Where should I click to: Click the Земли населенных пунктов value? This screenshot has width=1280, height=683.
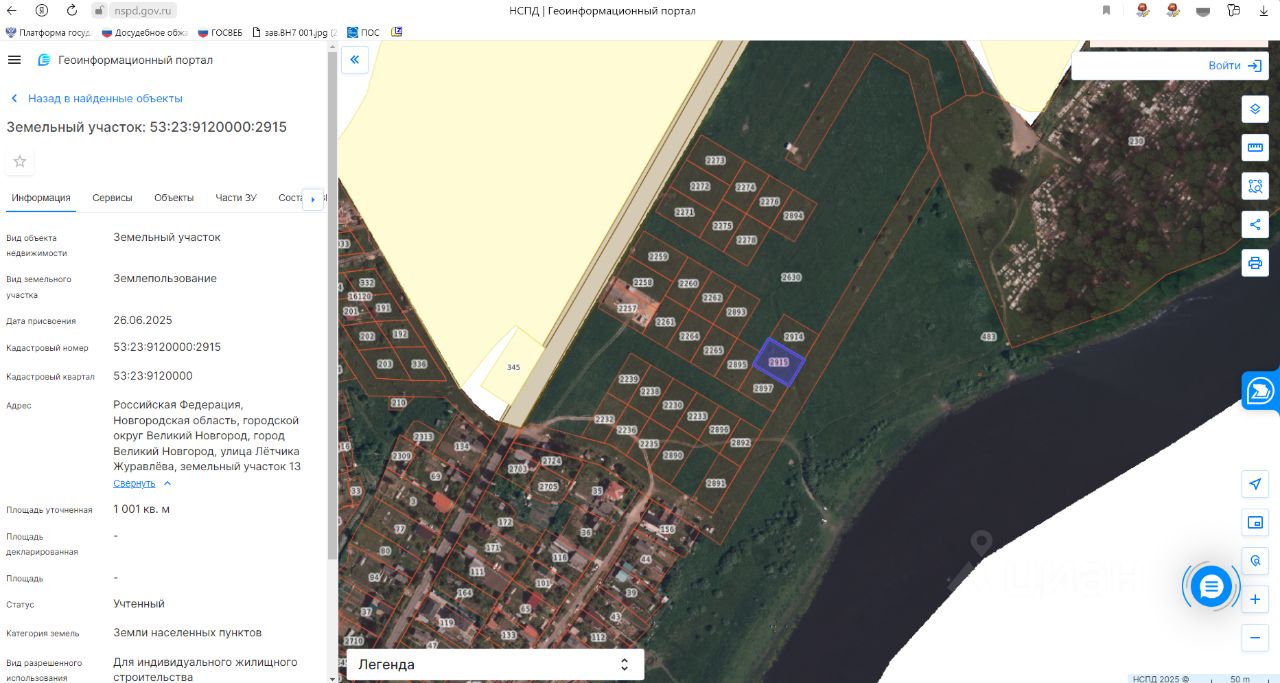(188, 632)
